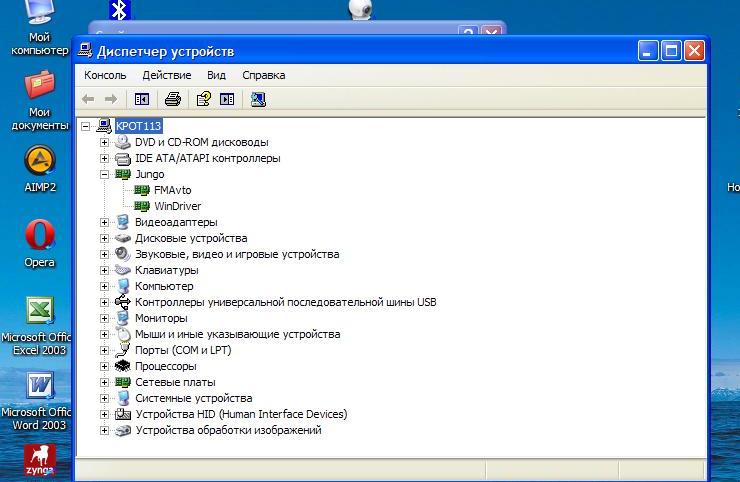Expand the Видеоадаптеры category
This screenshot has width=740, height=482.
[104, 222]
